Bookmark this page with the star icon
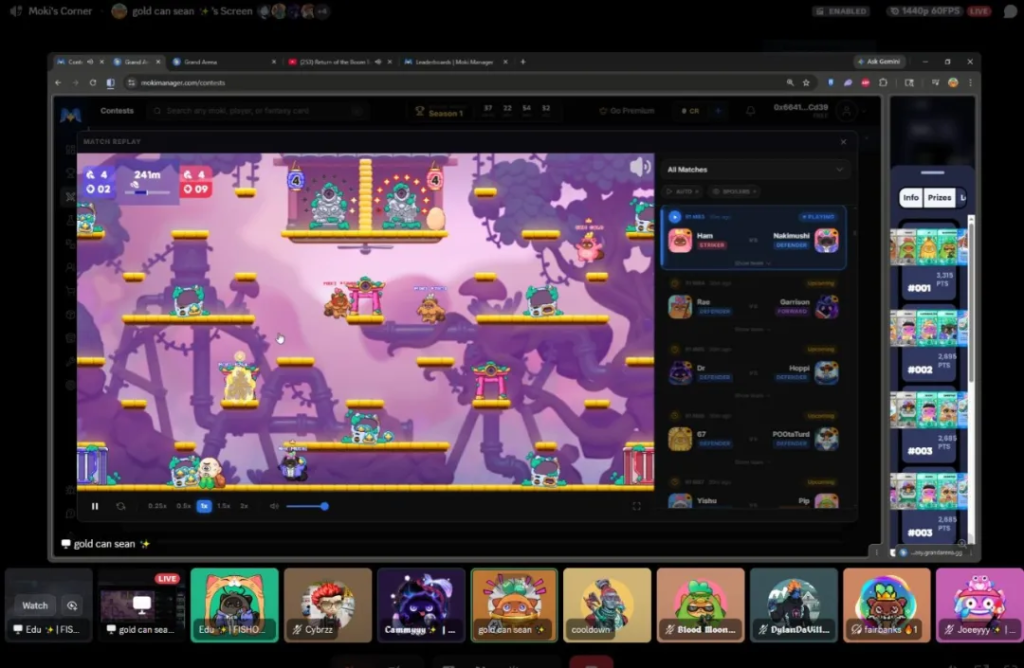This screenshot has width=1024, height=668. pyautogui.click(x=806, y=82)
